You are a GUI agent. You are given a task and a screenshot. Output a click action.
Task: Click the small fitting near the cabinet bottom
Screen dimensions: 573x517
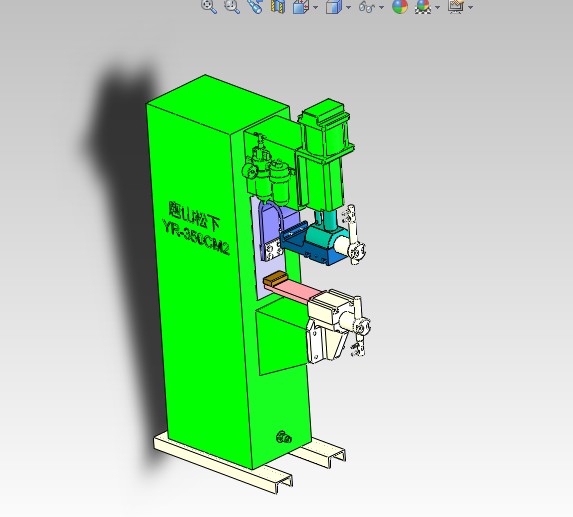pyautogui.click(x=284, y=437)
